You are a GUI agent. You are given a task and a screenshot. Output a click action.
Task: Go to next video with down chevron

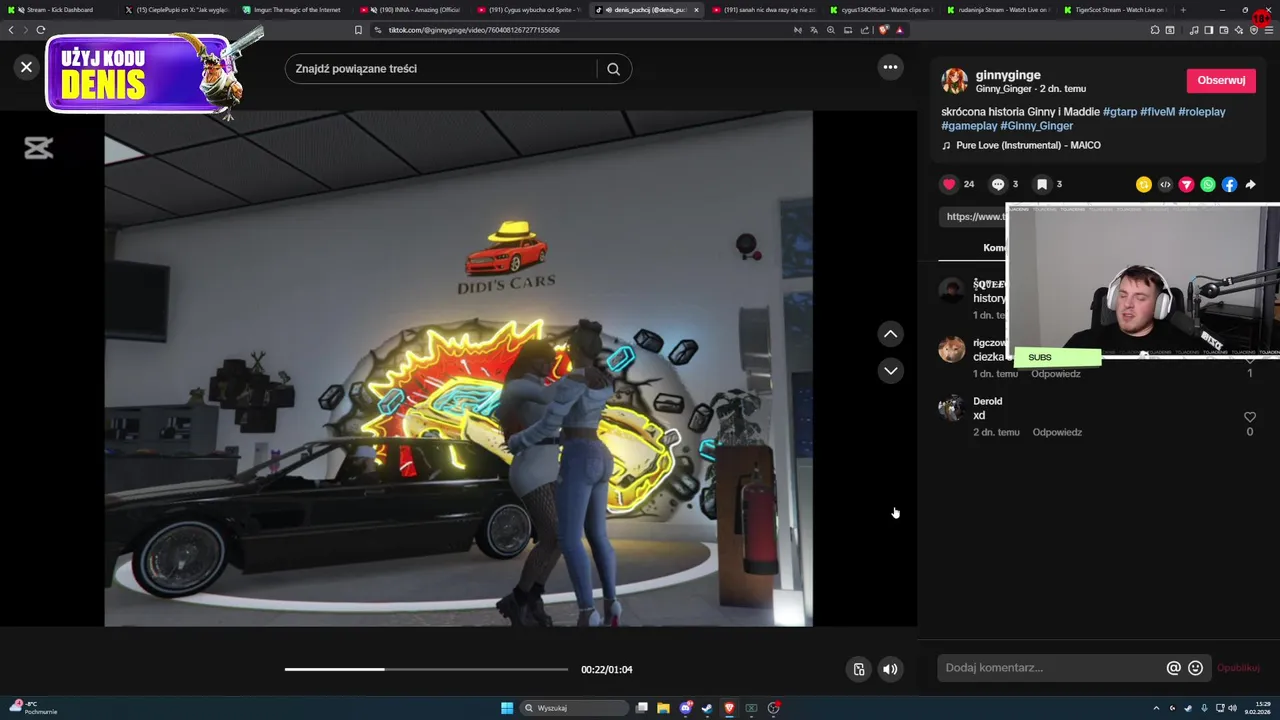coord(890,371)
